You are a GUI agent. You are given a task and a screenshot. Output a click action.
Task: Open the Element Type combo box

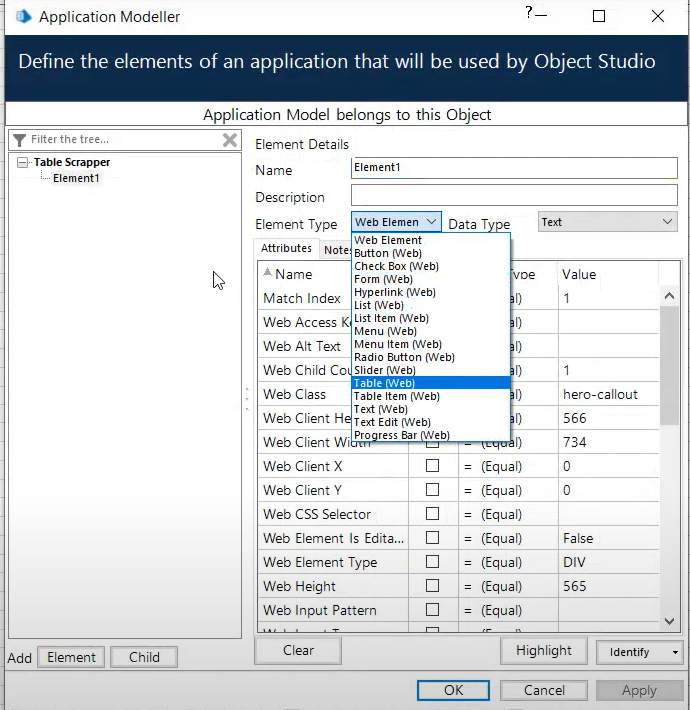coord(396,222)
